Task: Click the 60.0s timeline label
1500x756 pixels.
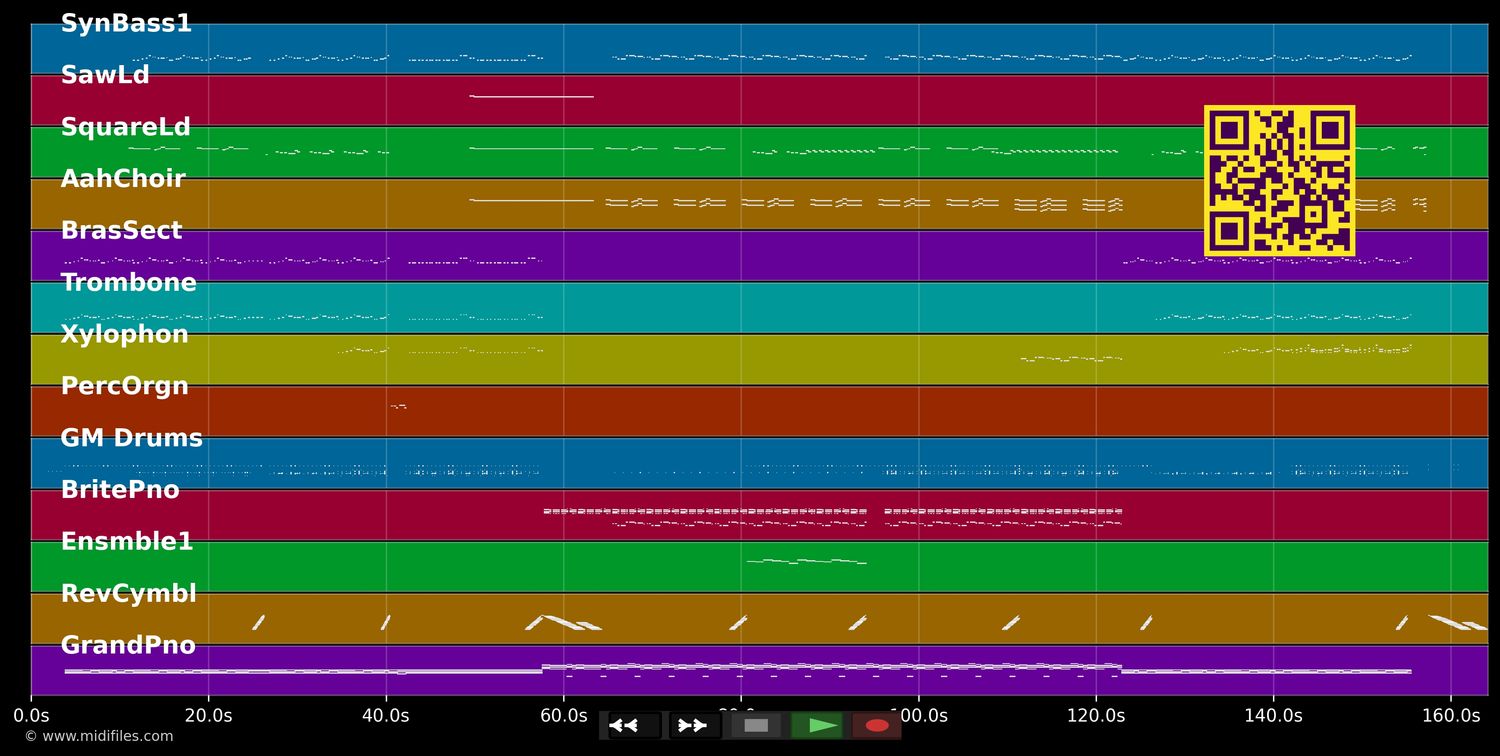Action: coord(565,716)
